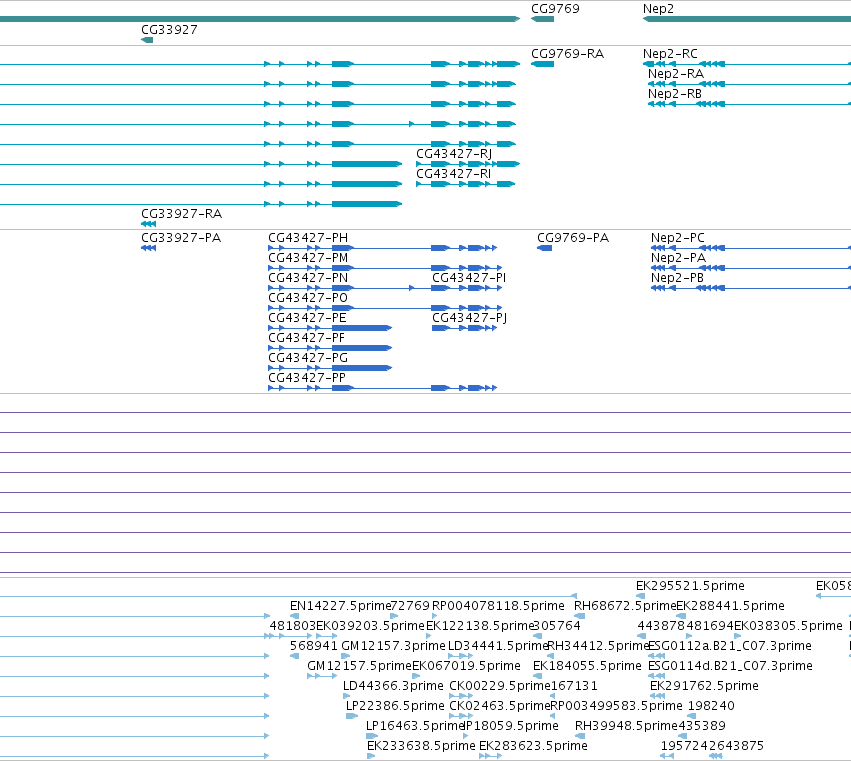
Task: Select the EK184055.5prime EST label
Action: (x=587, y=666)
